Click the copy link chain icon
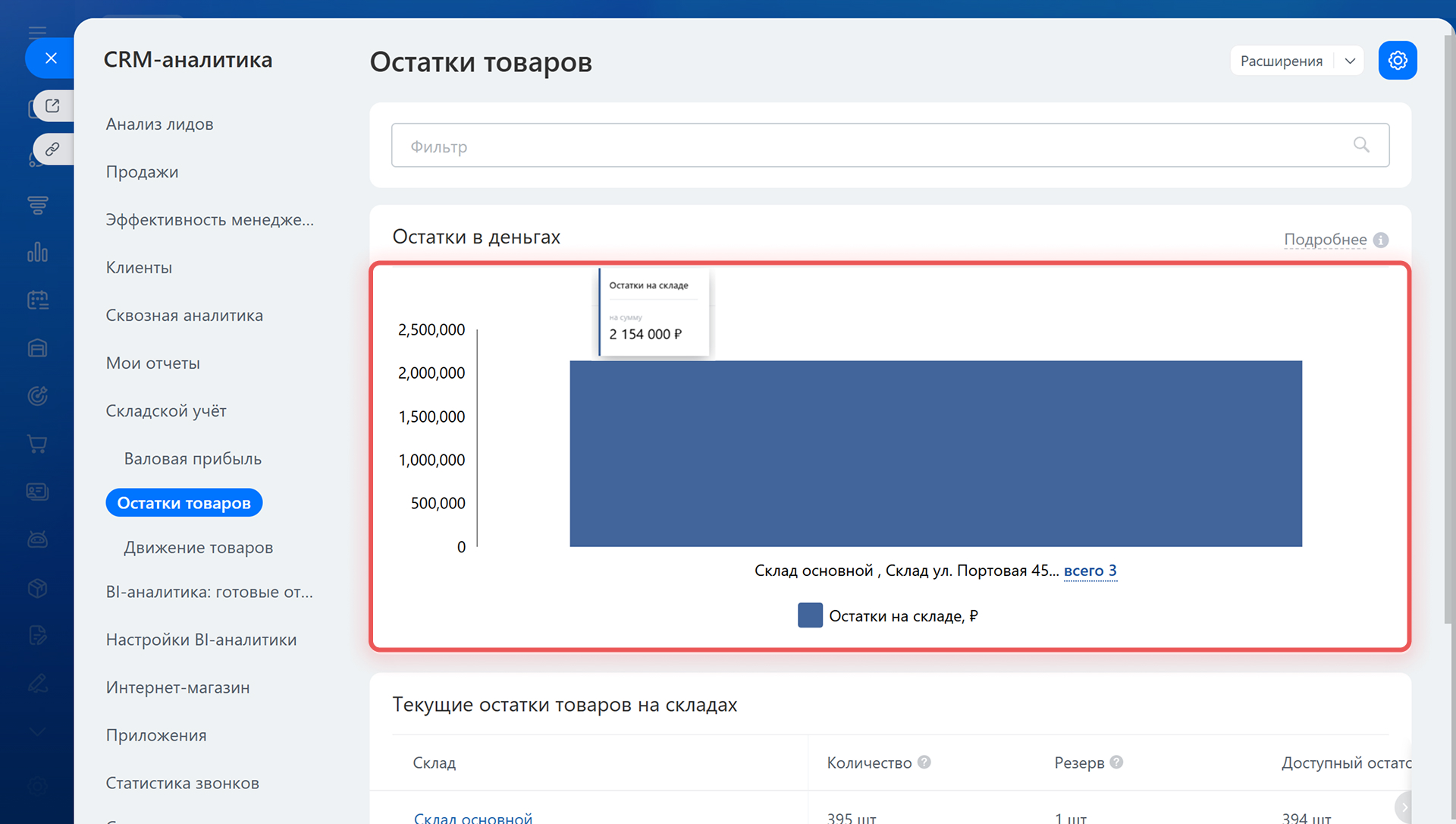This screenshot has width=1456, height=824. point(52,149)
